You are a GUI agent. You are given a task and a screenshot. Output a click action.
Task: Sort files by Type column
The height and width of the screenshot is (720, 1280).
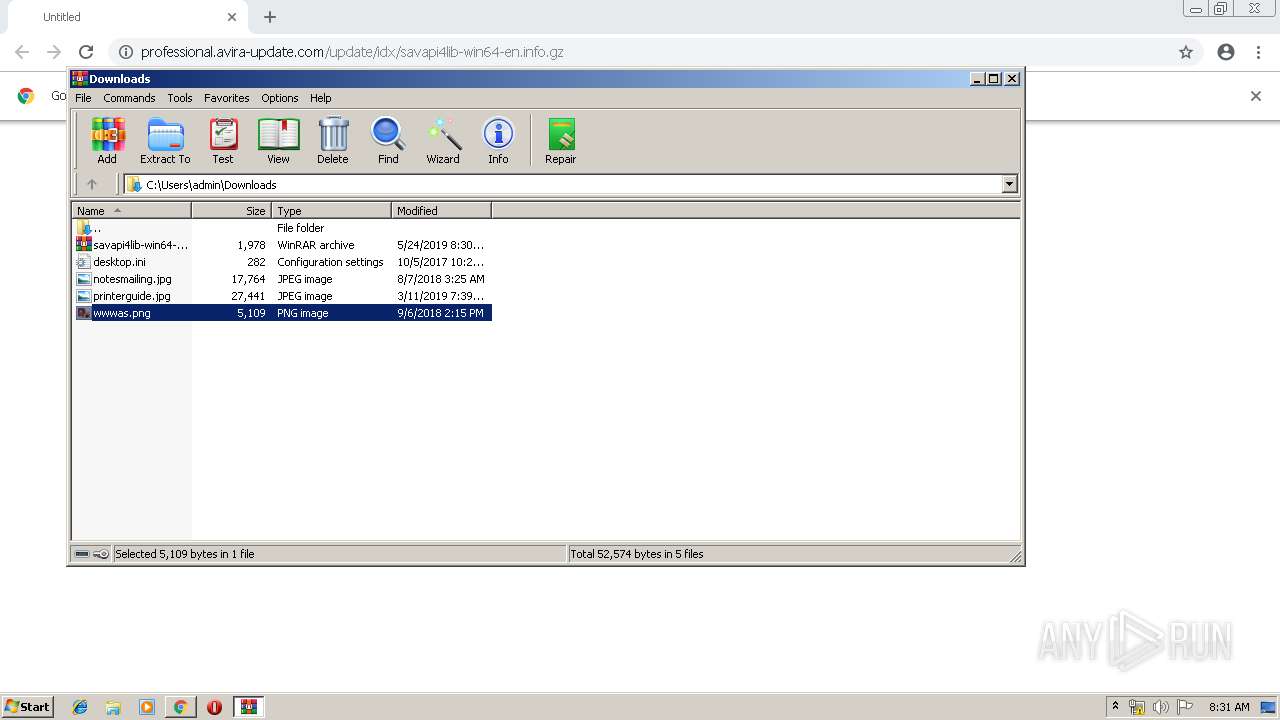(331, 211)
